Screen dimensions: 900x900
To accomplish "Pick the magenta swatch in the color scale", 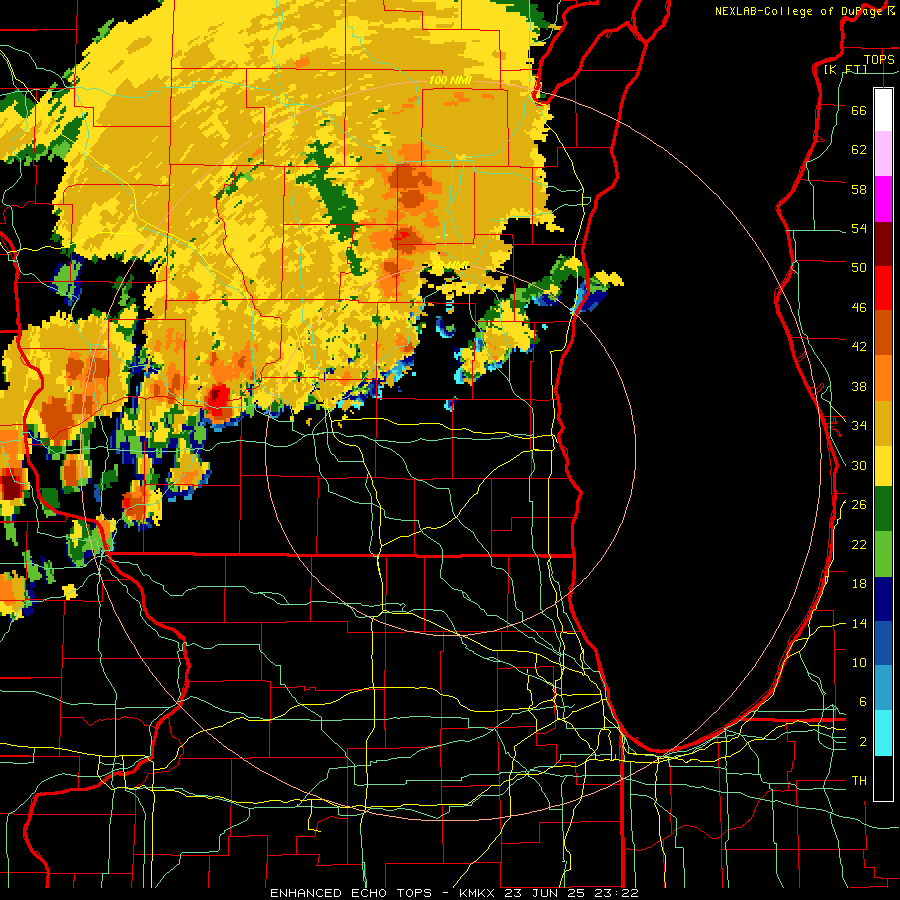I will (883, 199).
